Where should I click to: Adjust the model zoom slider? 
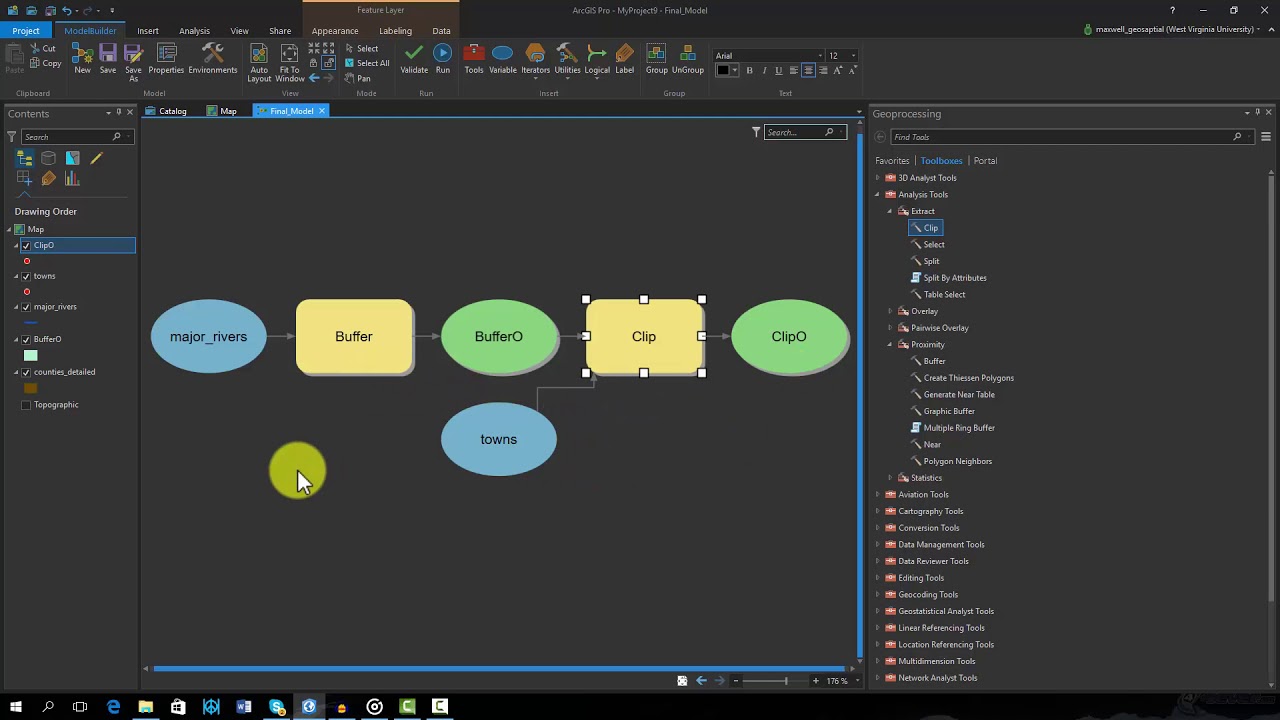785,681
